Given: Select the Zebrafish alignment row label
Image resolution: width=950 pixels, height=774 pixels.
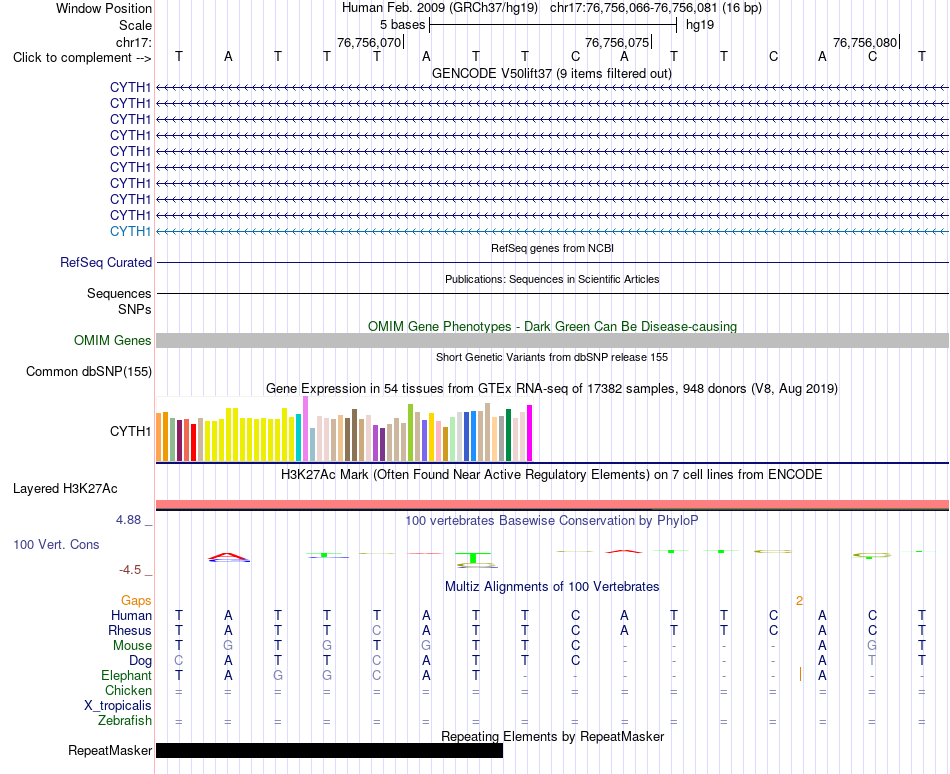Looking at the screenshot, I should point(125,721).
